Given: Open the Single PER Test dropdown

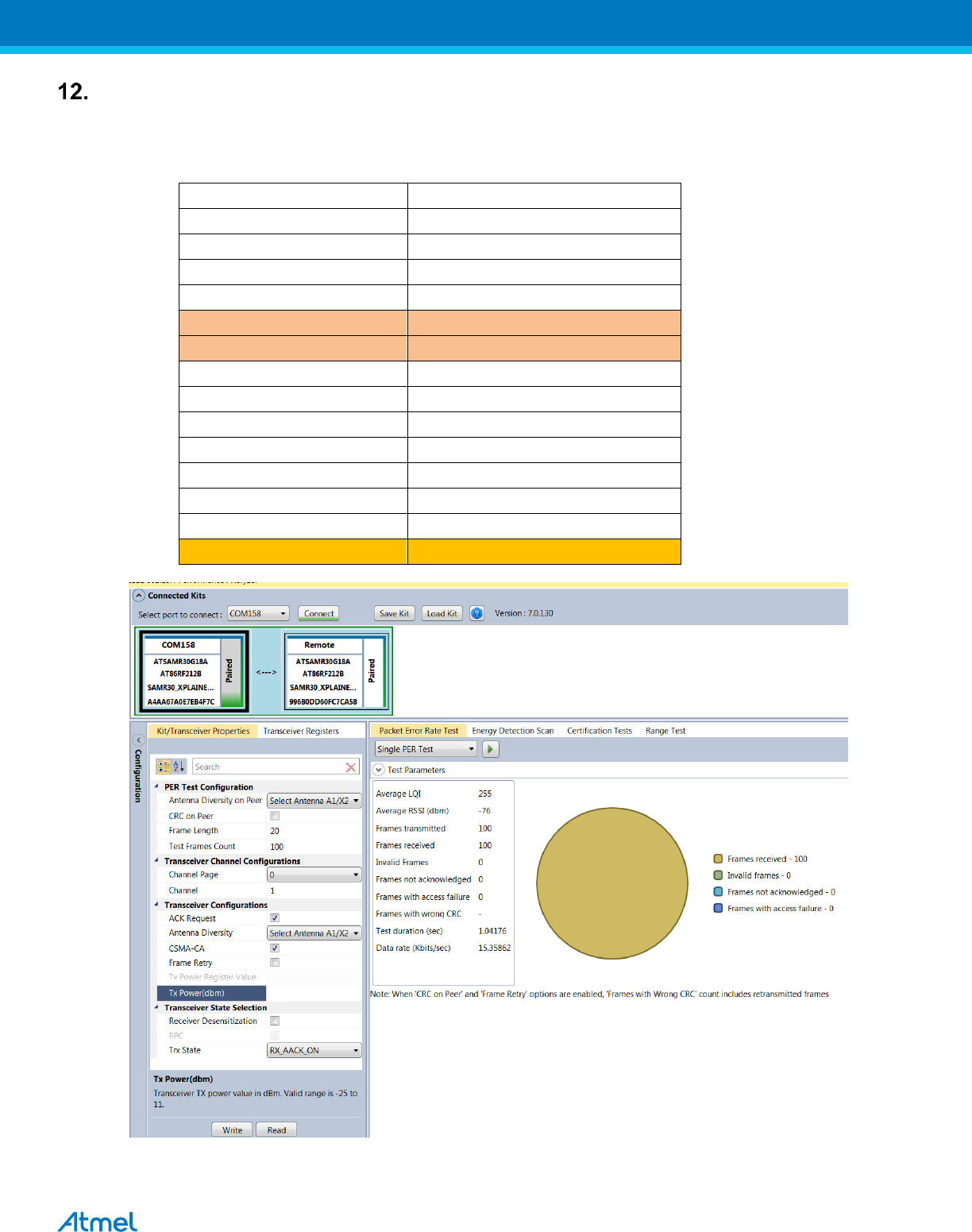Looking at the screenshot, I should click(x=426, y=749).
